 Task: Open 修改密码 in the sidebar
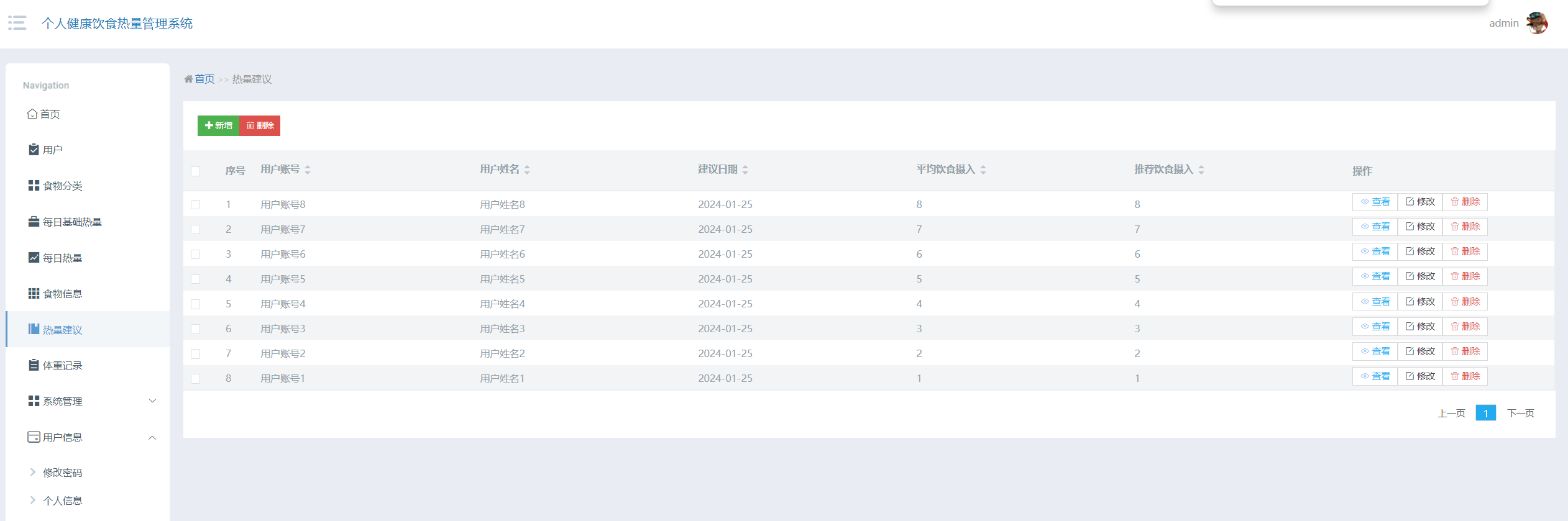click(62, 473)
